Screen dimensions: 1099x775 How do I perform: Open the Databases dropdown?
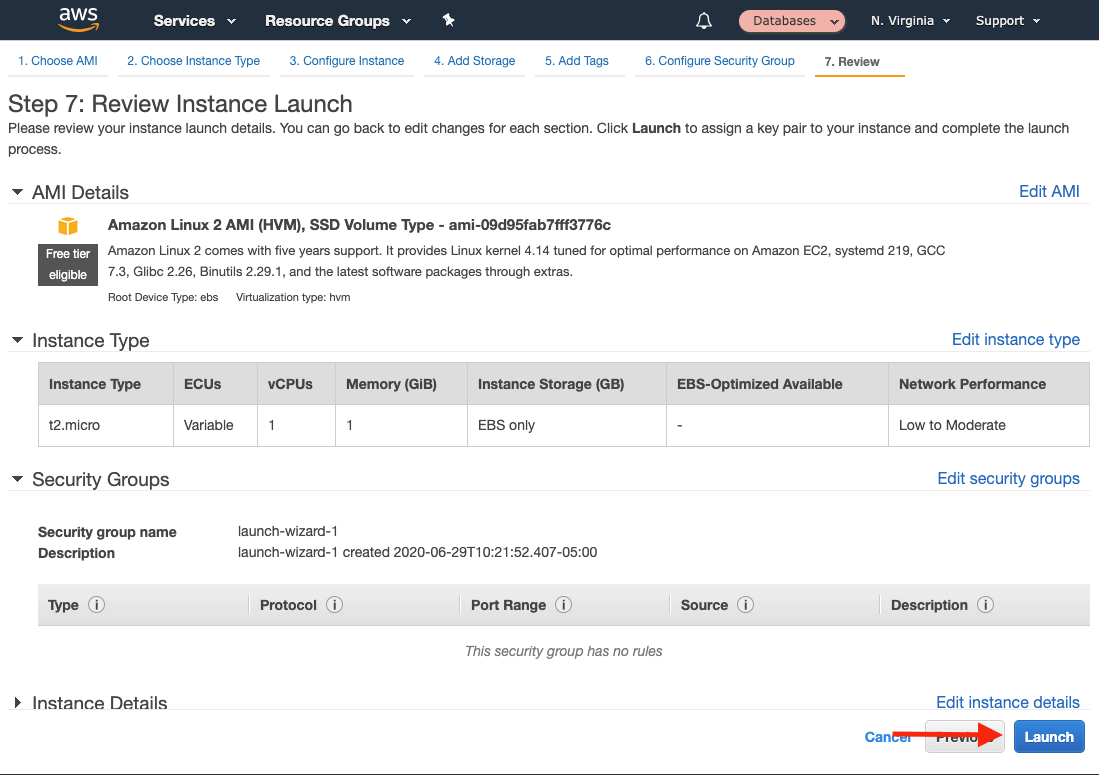[791, 20]
